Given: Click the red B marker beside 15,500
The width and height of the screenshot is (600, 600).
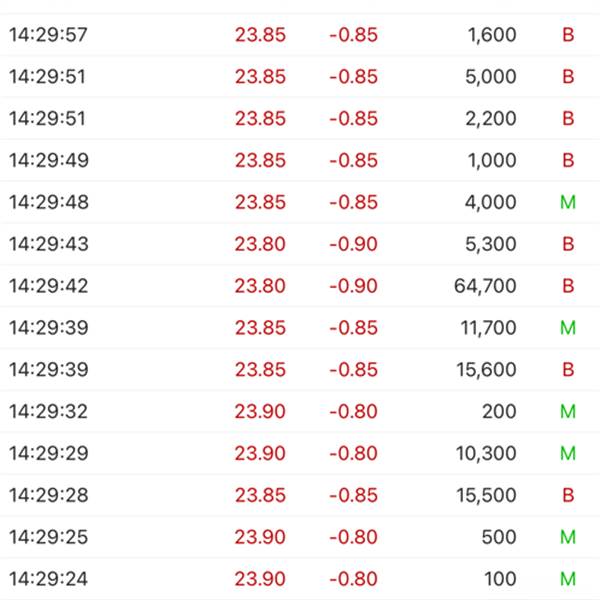Looking at the screenshot, I should (568, 495).
